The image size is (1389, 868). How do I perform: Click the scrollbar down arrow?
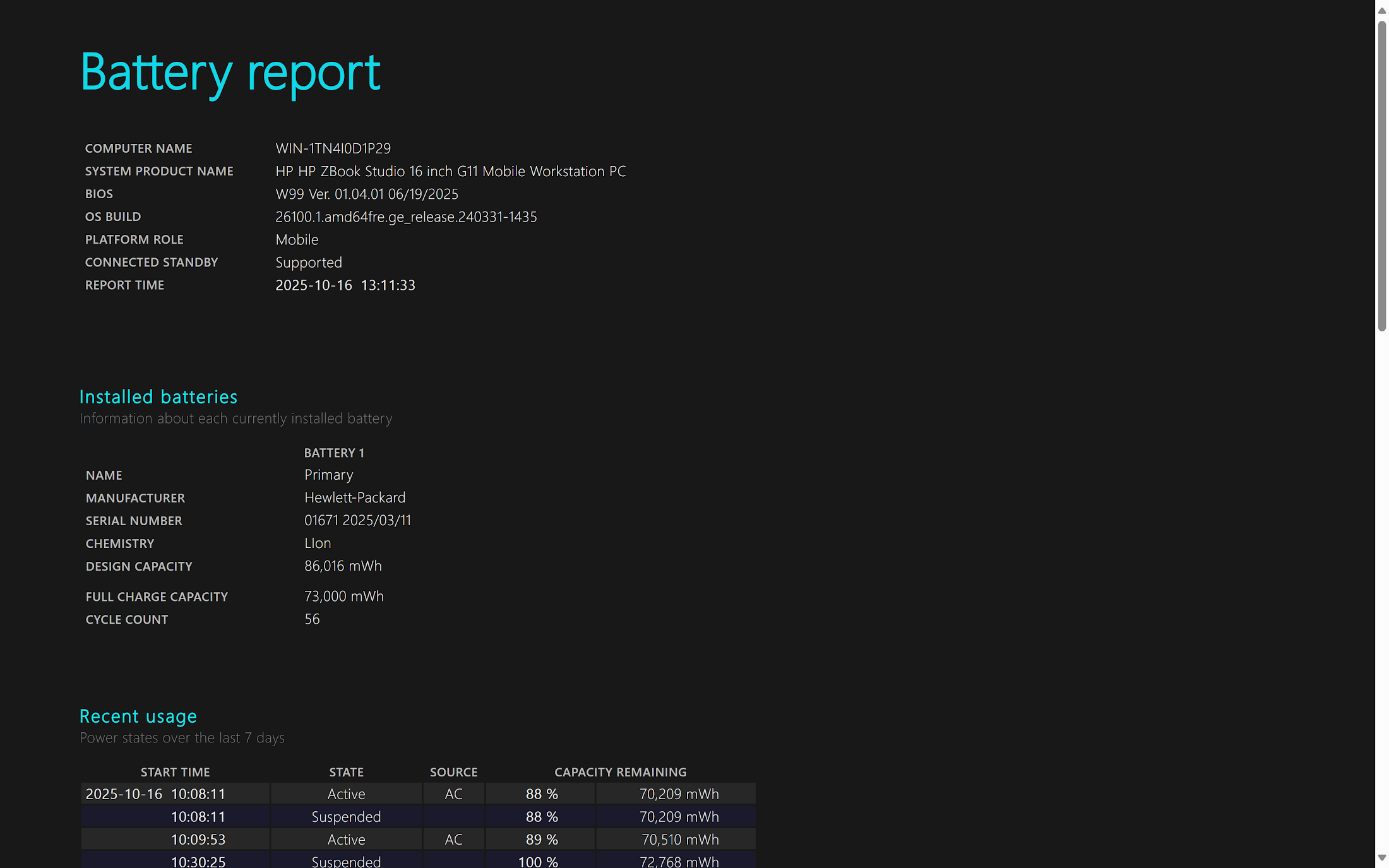tap(1382, 857)
